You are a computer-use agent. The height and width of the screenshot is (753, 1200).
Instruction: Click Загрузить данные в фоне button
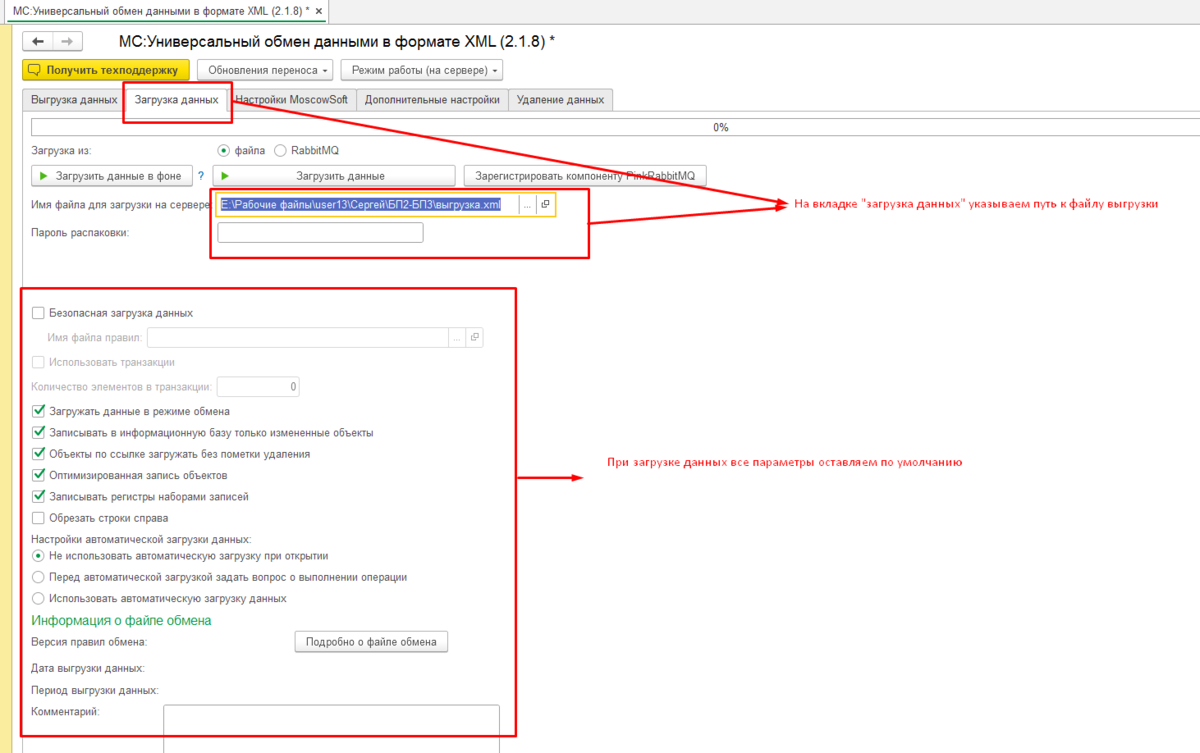(x=111, y=175)
